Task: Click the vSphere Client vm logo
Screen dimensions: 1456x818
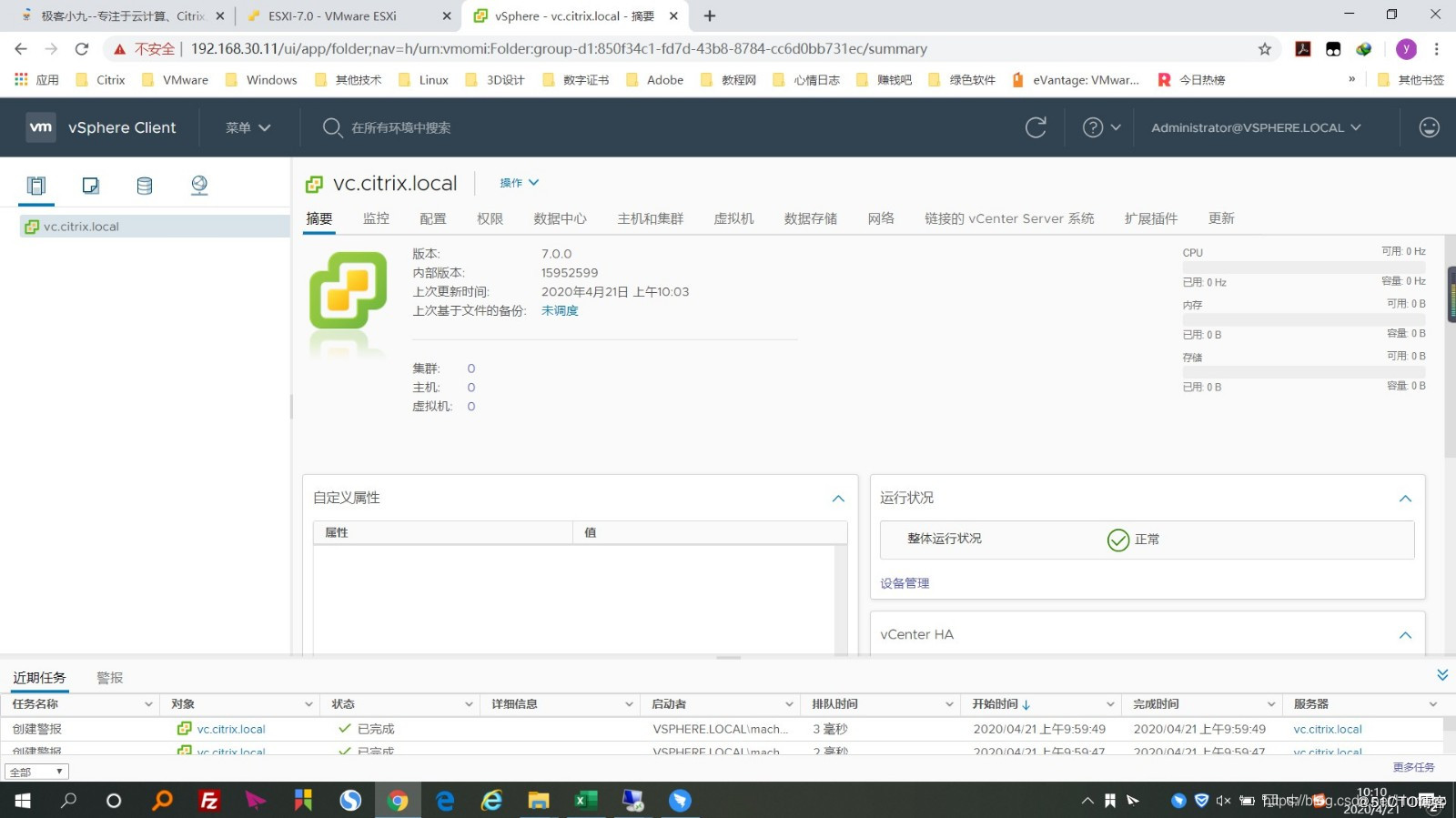Action: (x=41, y=127)
